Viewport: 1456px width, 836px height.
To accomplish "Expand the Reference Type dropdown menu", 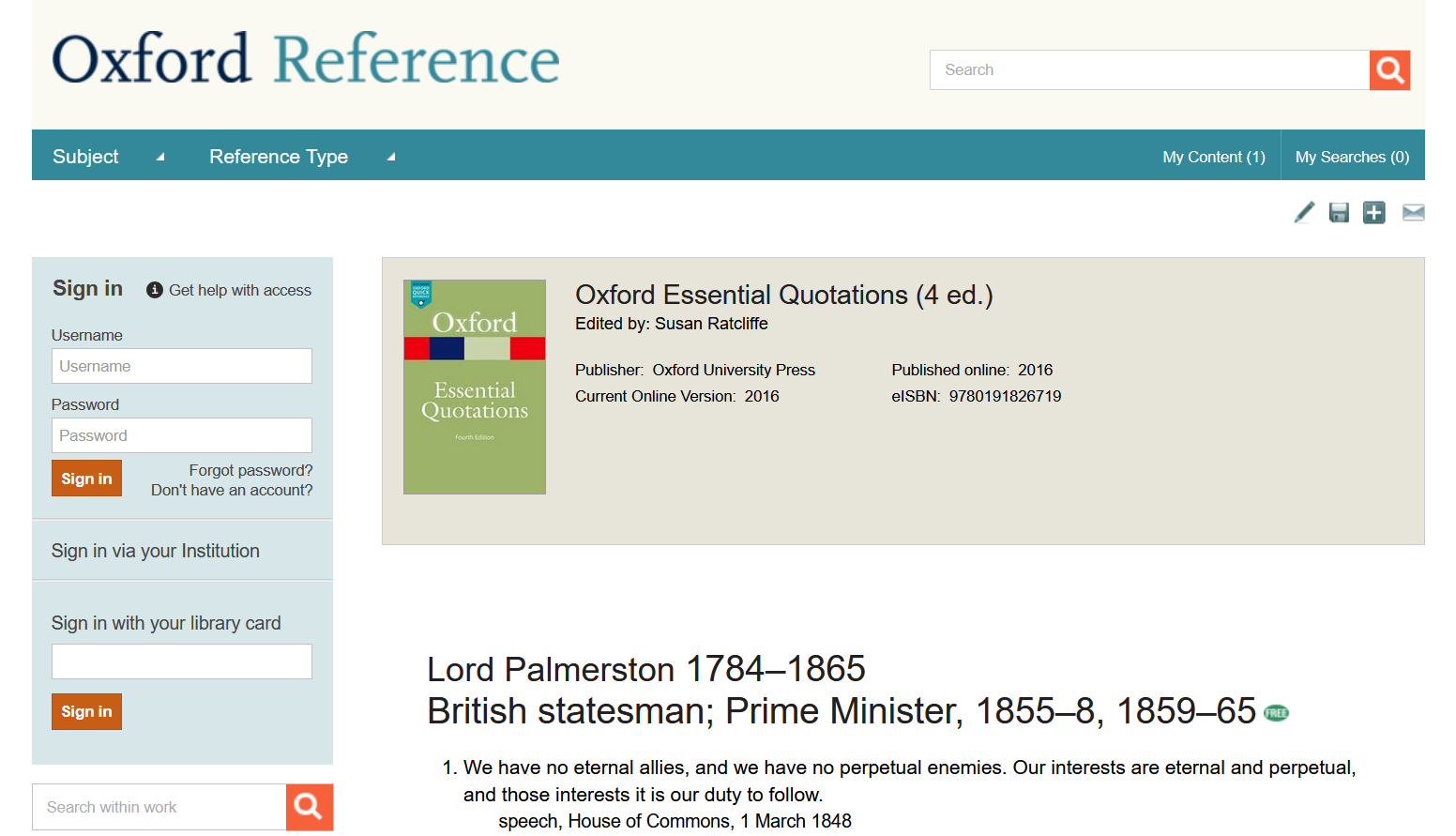I will click(302, 157).
